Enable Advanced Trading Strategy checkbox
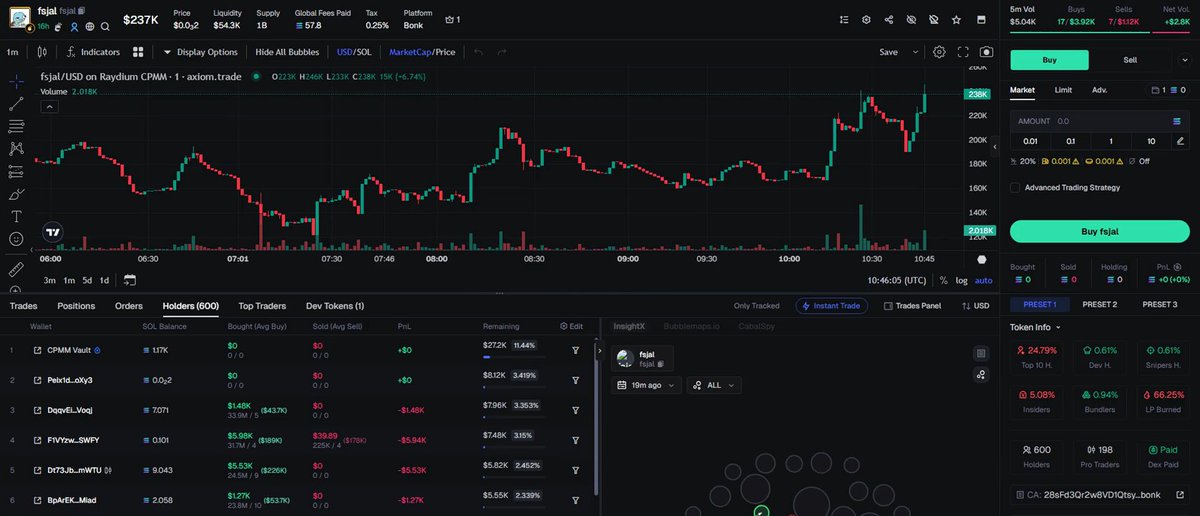Image resolution: width=1200 pixels, height=516 pixels. (x=1015, y=187)
